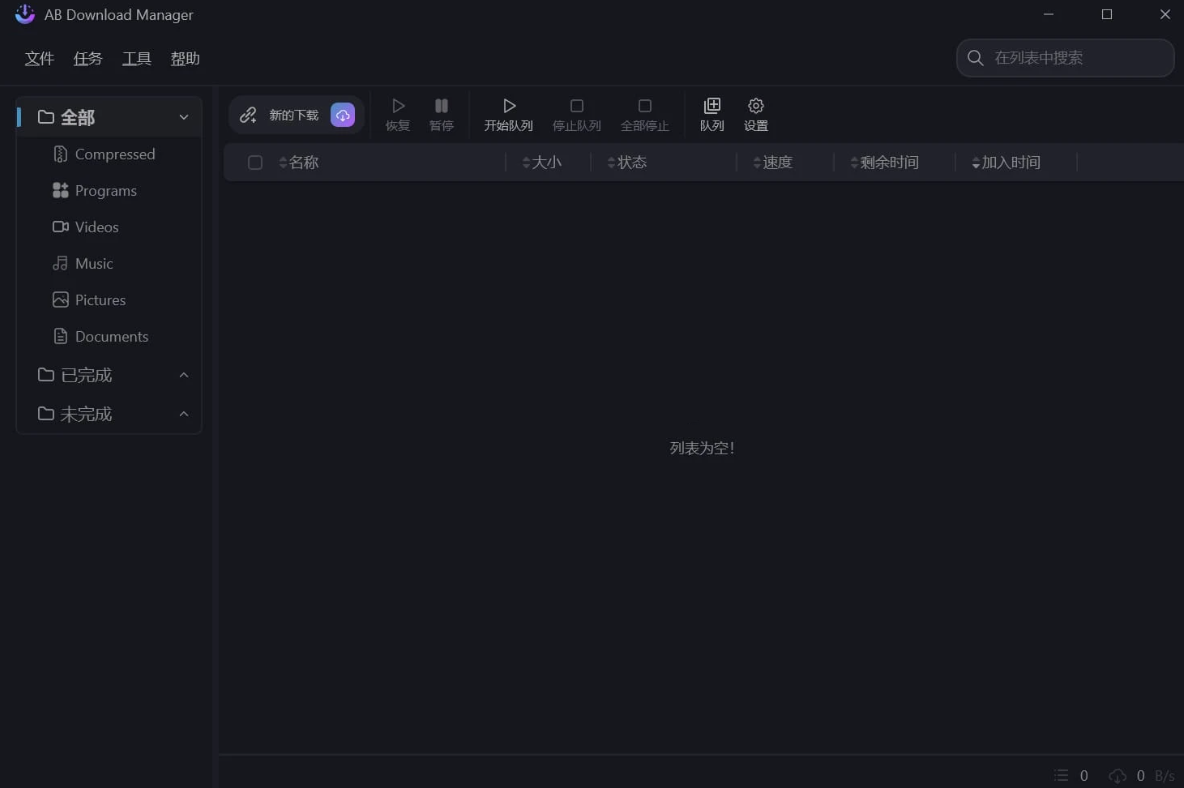Open the 文件 menu
Image resolution: width=1184 pixels, height=788 pixels.
pos(39,58)
